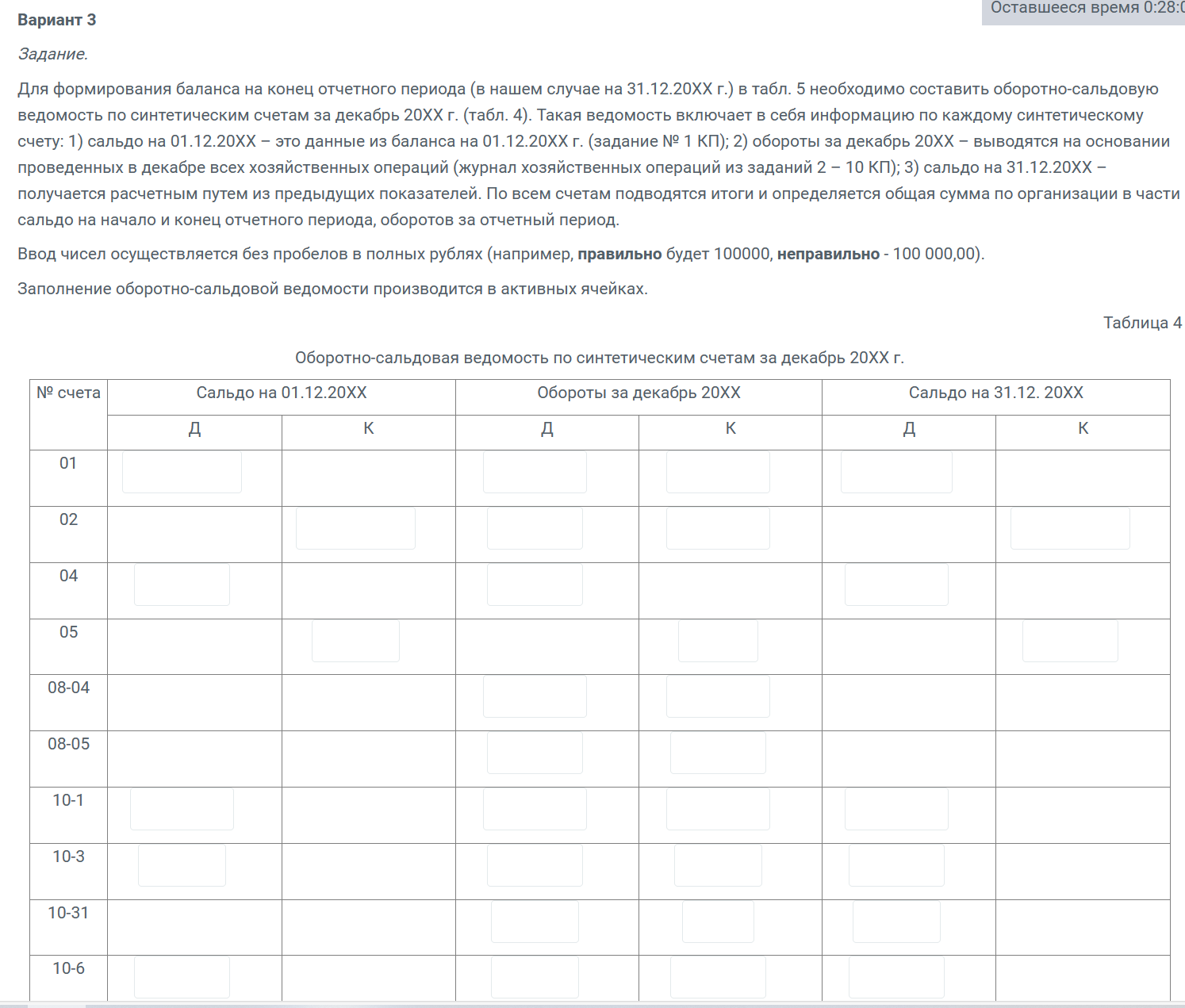This screenshot has height=1008, width=1185.
Task: Click account 10-1 credit turnover field
Action: coord(718,809)
